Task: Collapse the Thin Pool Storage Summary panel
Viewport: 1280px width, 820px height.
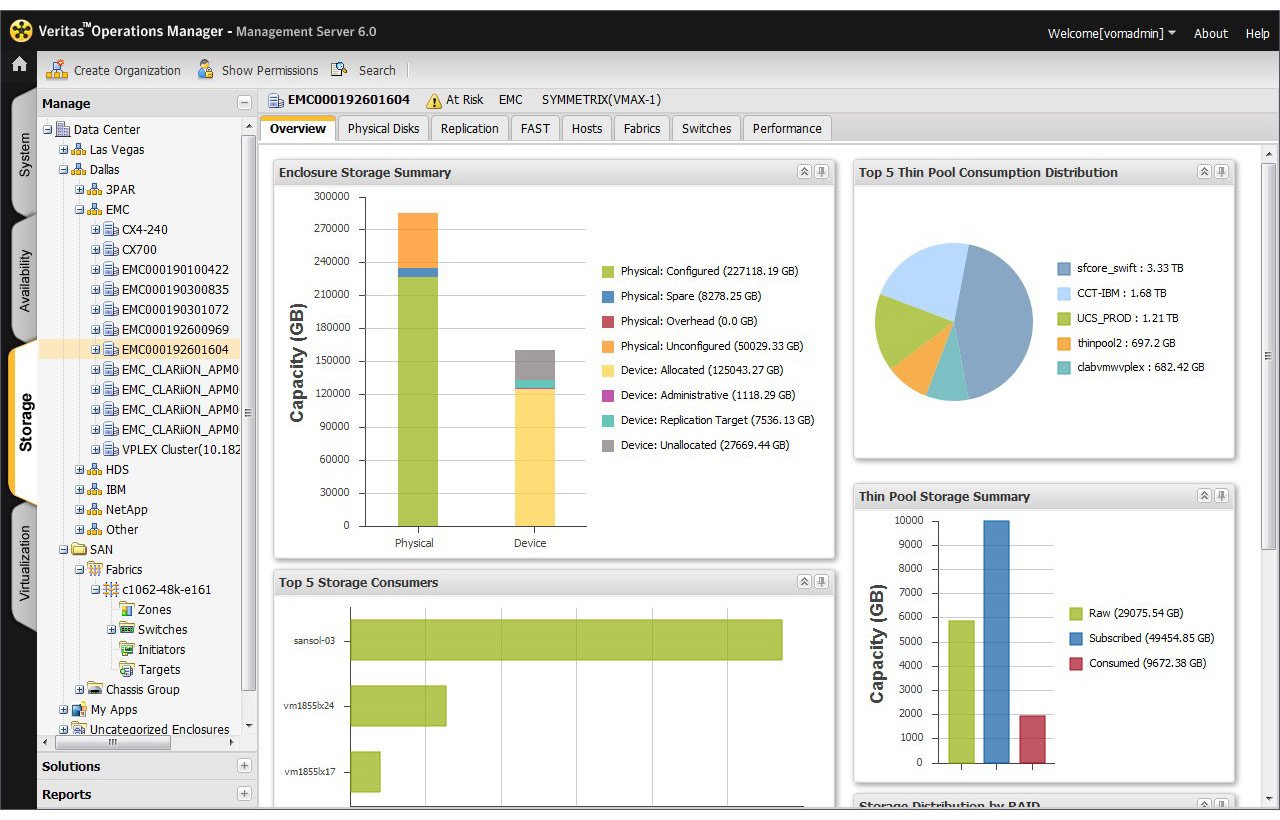Action: tap(1204, 496)
